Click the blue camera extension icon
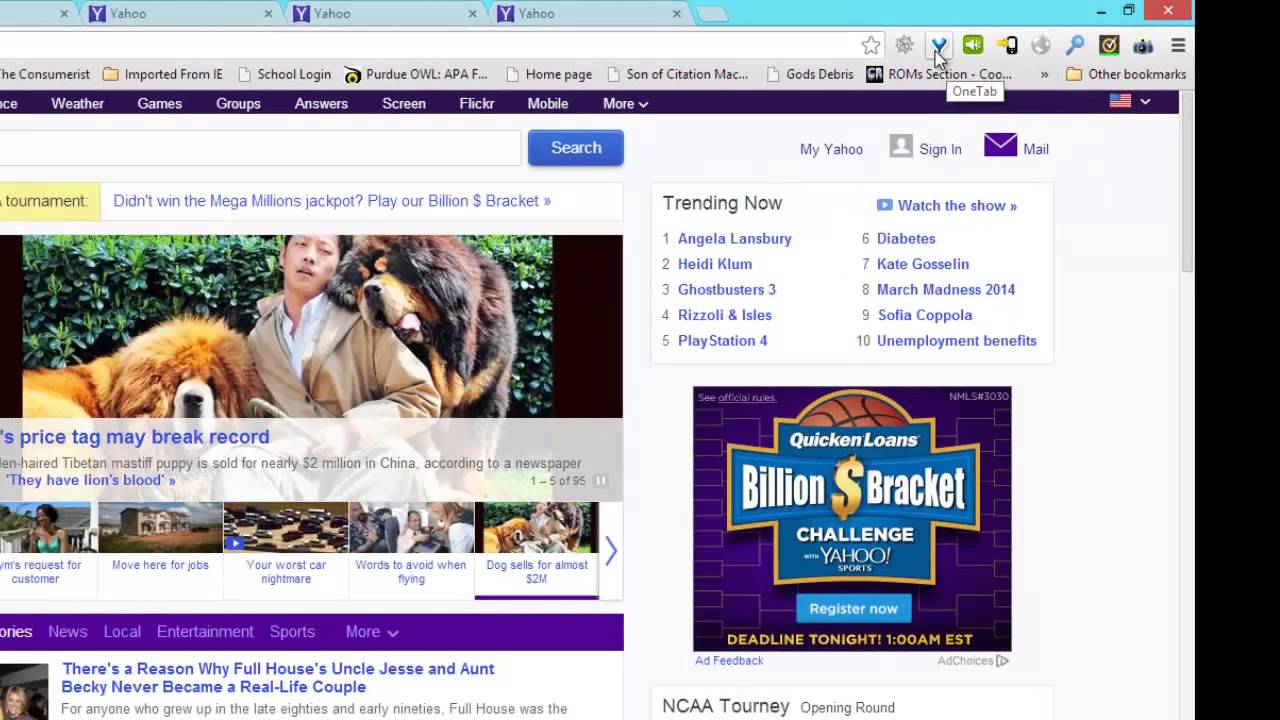 pyautogui.click(x=1143, y=45)
